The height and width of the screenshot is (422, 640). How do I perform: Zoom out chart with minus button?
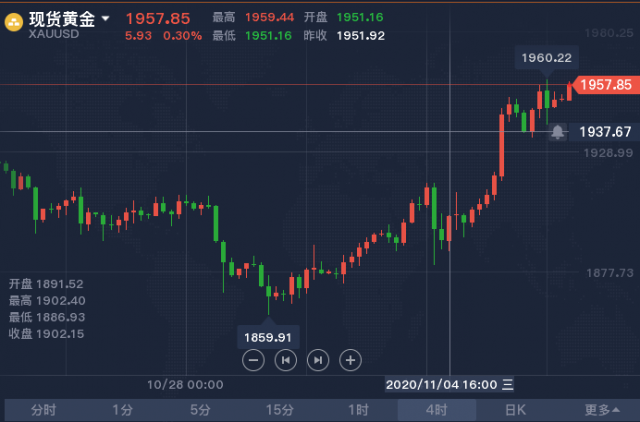tap(253, 360)
